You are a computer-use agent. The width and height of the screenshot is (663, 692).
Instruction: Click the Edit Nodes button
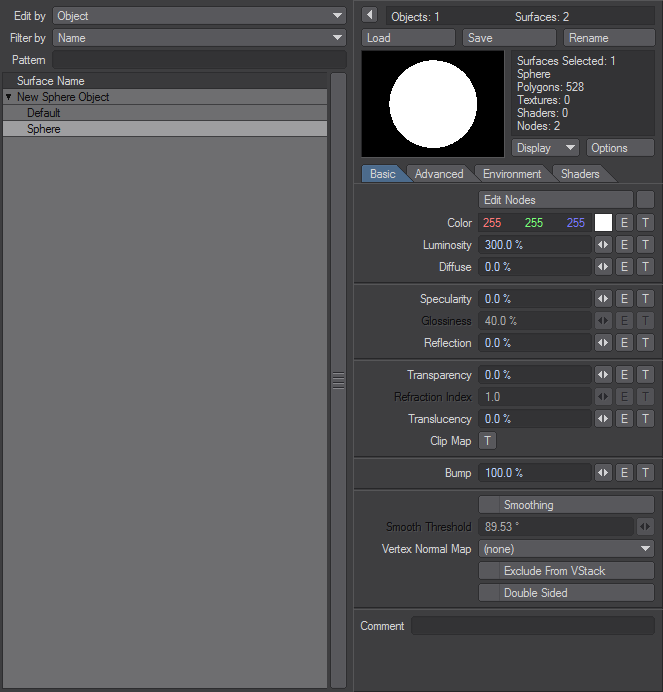coord(556,200)
